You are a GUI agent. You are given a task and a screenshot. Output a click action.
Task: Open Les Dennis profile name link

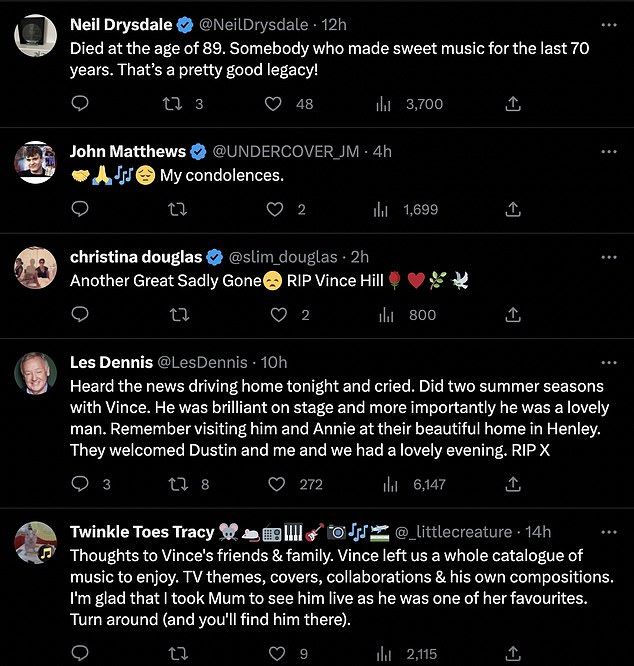click(x=111, y=362)
